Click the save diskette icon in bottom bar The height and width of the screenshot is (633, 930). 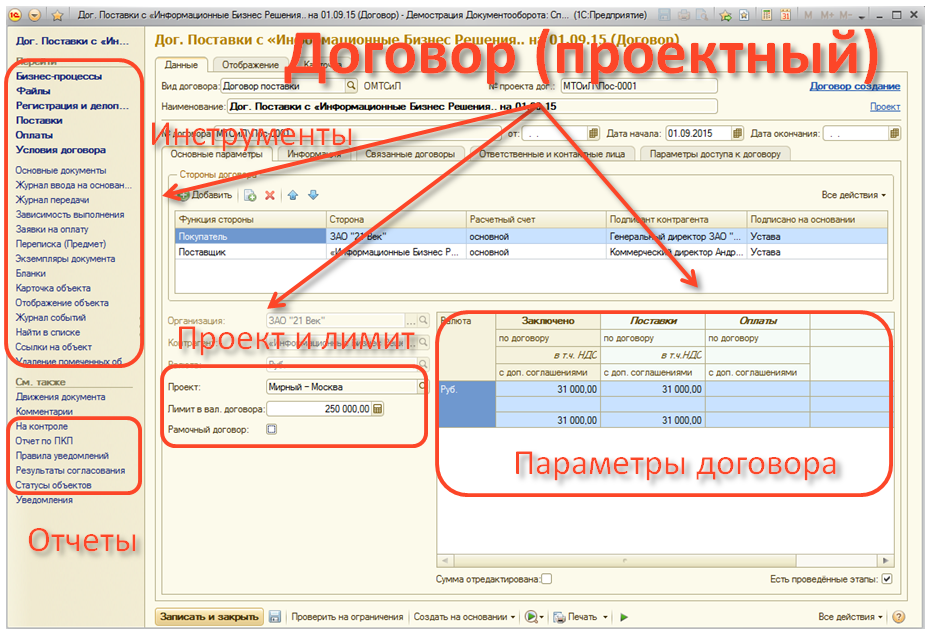coord(275,617)
